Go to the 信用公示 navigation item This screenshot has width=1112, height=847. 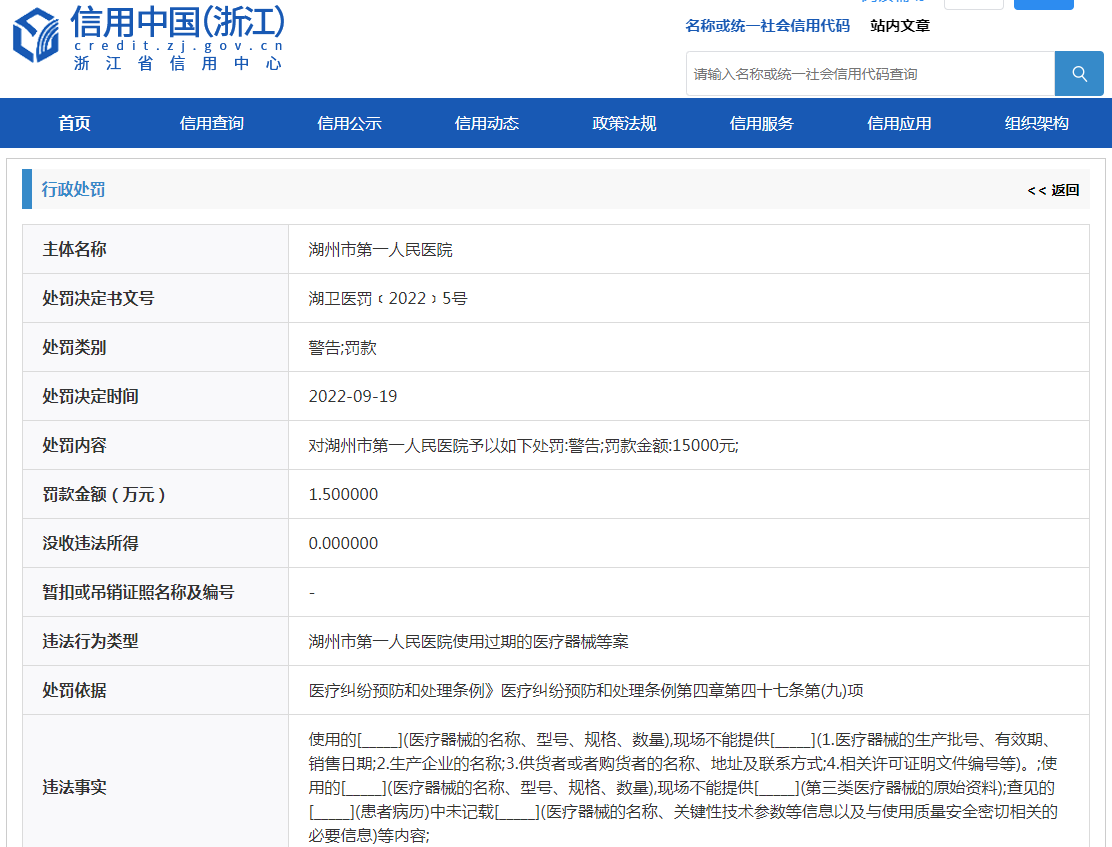tap(349, 123)
